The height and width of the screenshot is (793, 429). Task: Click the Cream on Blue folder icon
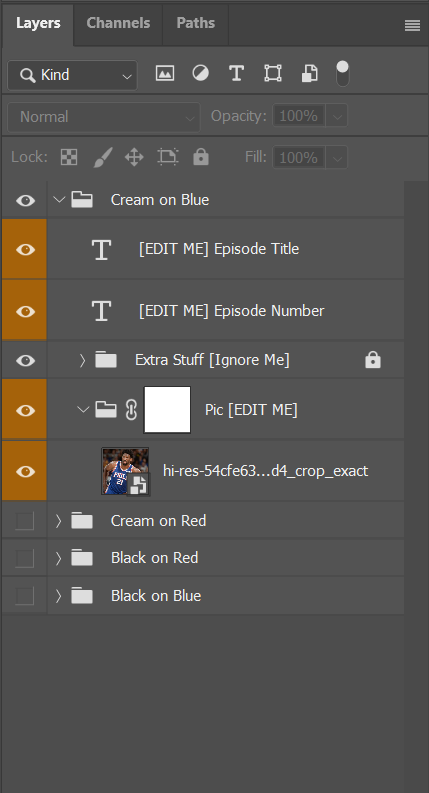pyautogui.click(x=82, y=200)
